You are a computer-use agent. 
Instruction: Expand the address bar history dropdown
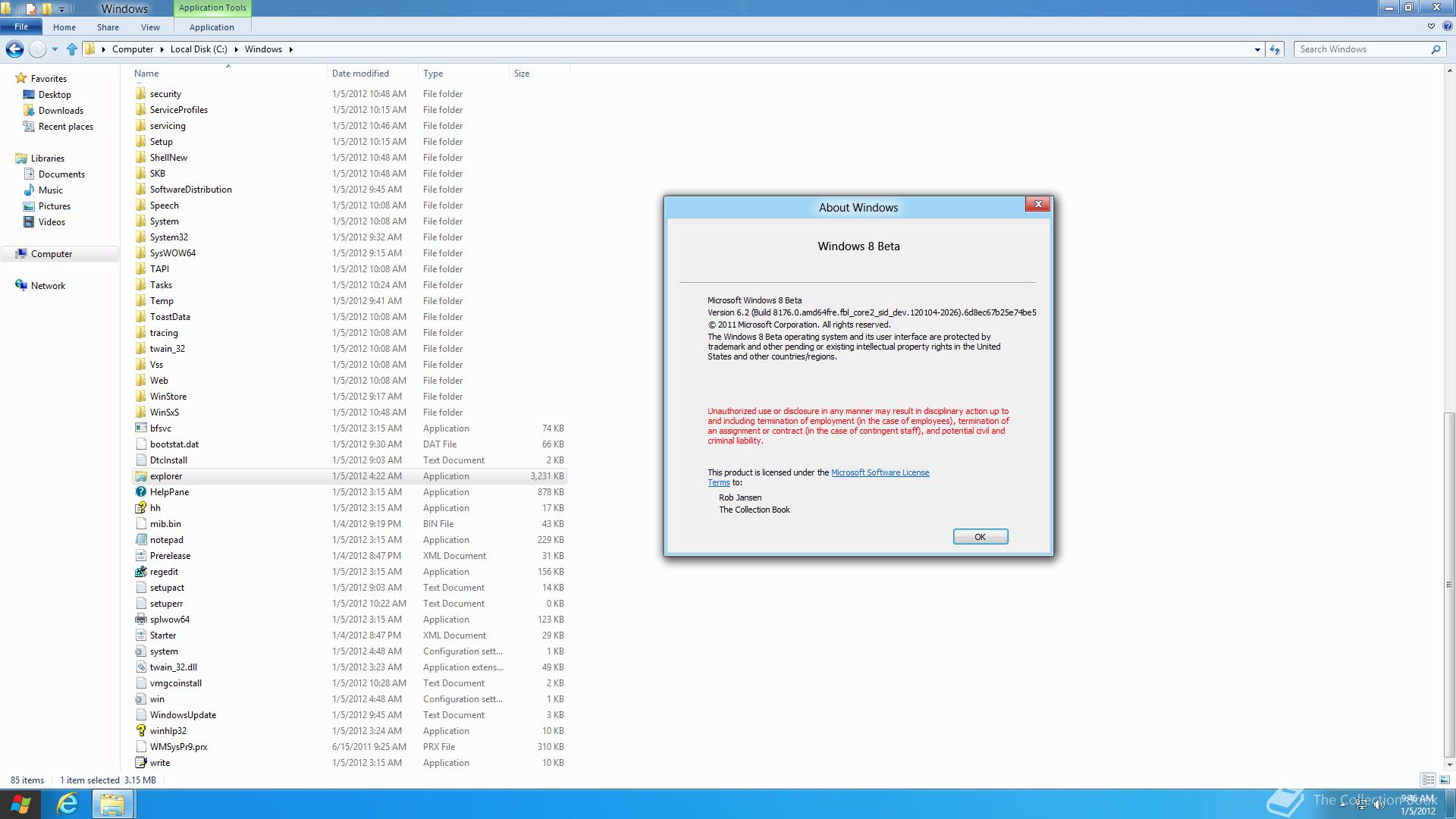(x=1257, y=49)
